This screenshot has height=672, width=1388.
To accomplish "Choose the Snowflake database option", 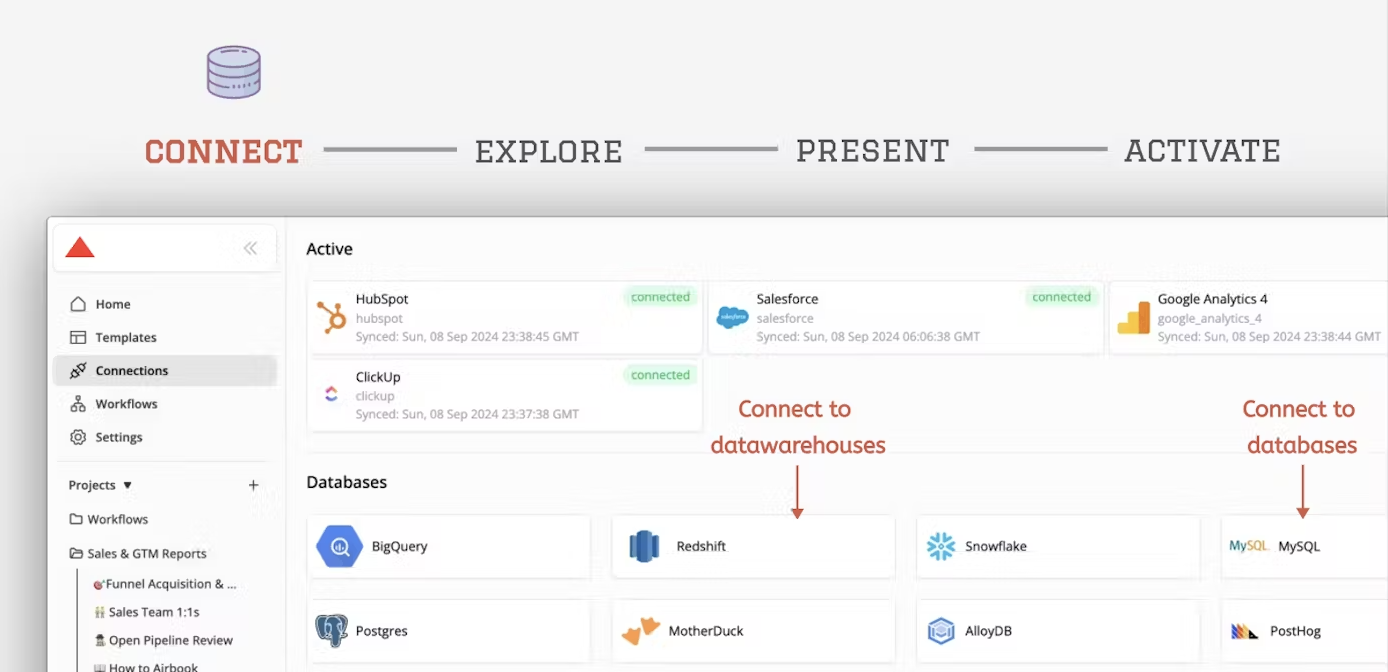I will click(1058, 546).
